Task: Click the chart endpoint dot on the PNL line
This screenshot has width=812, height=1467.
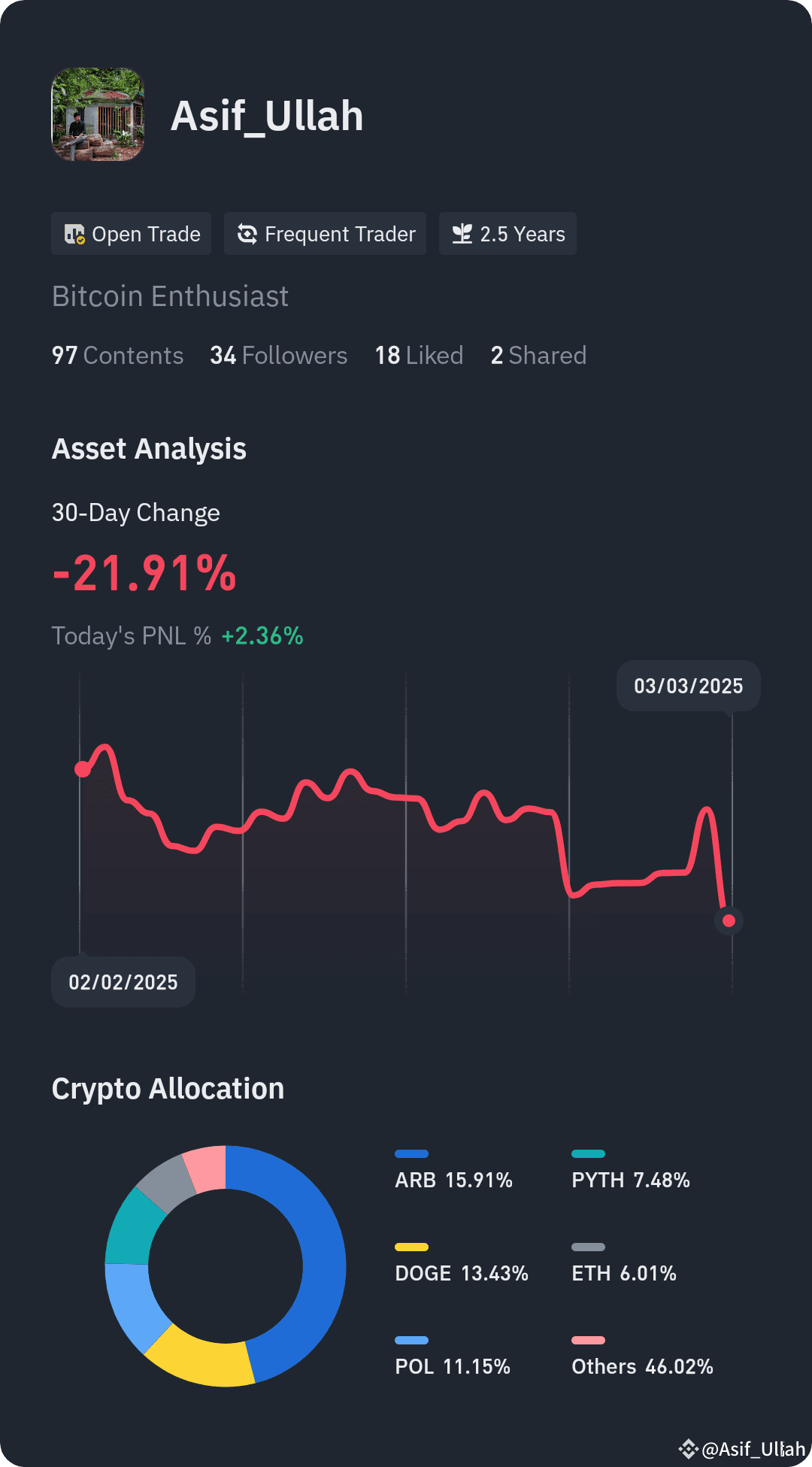Action: pos(727,920)
